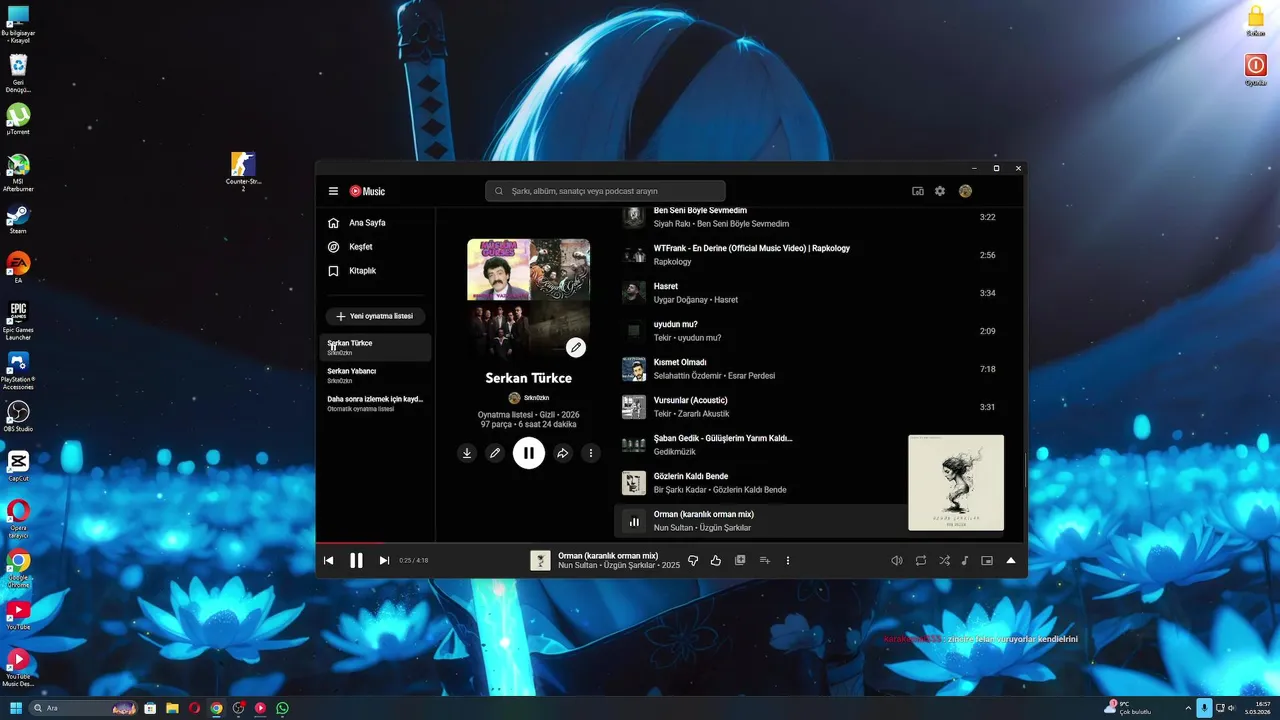This screenshot has width=1280, height=720.
Task: Open Counter-Strike 2 desktop shortcut
Action: point(243,170)
